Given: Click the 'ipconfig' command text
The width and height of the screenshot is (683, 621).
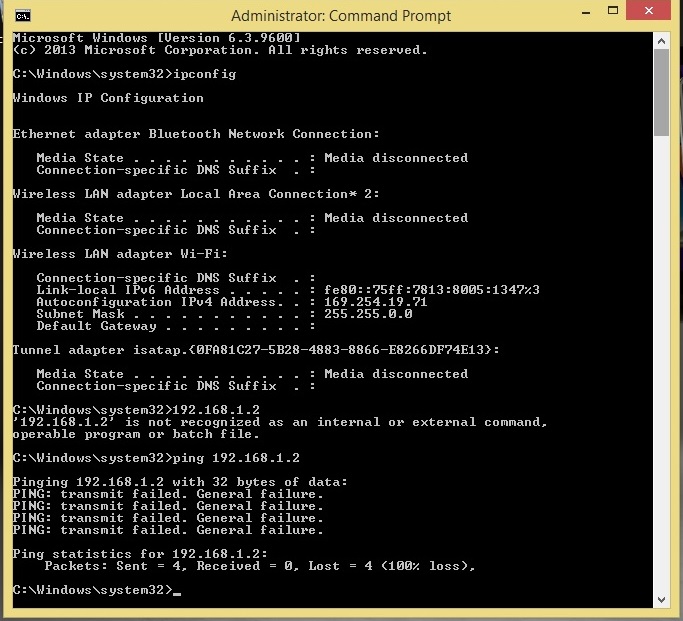Looking at the screenshot, I should (205, 74).
